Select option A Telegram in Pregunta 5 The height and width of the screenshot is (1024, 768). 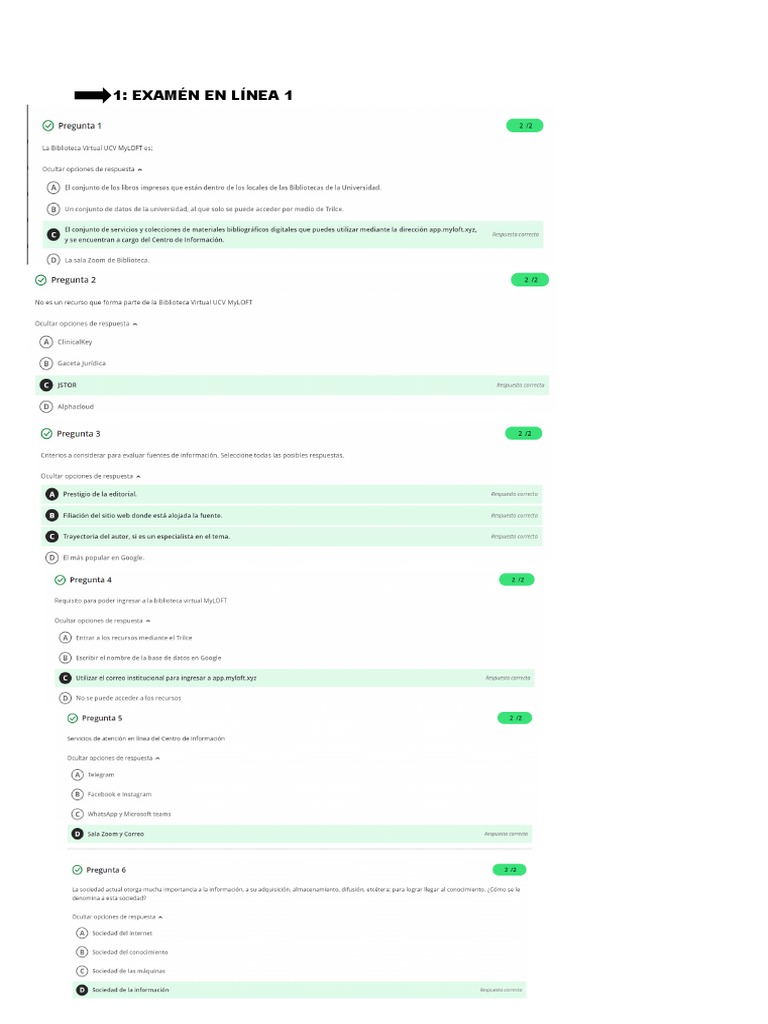[x=78, y=775]
